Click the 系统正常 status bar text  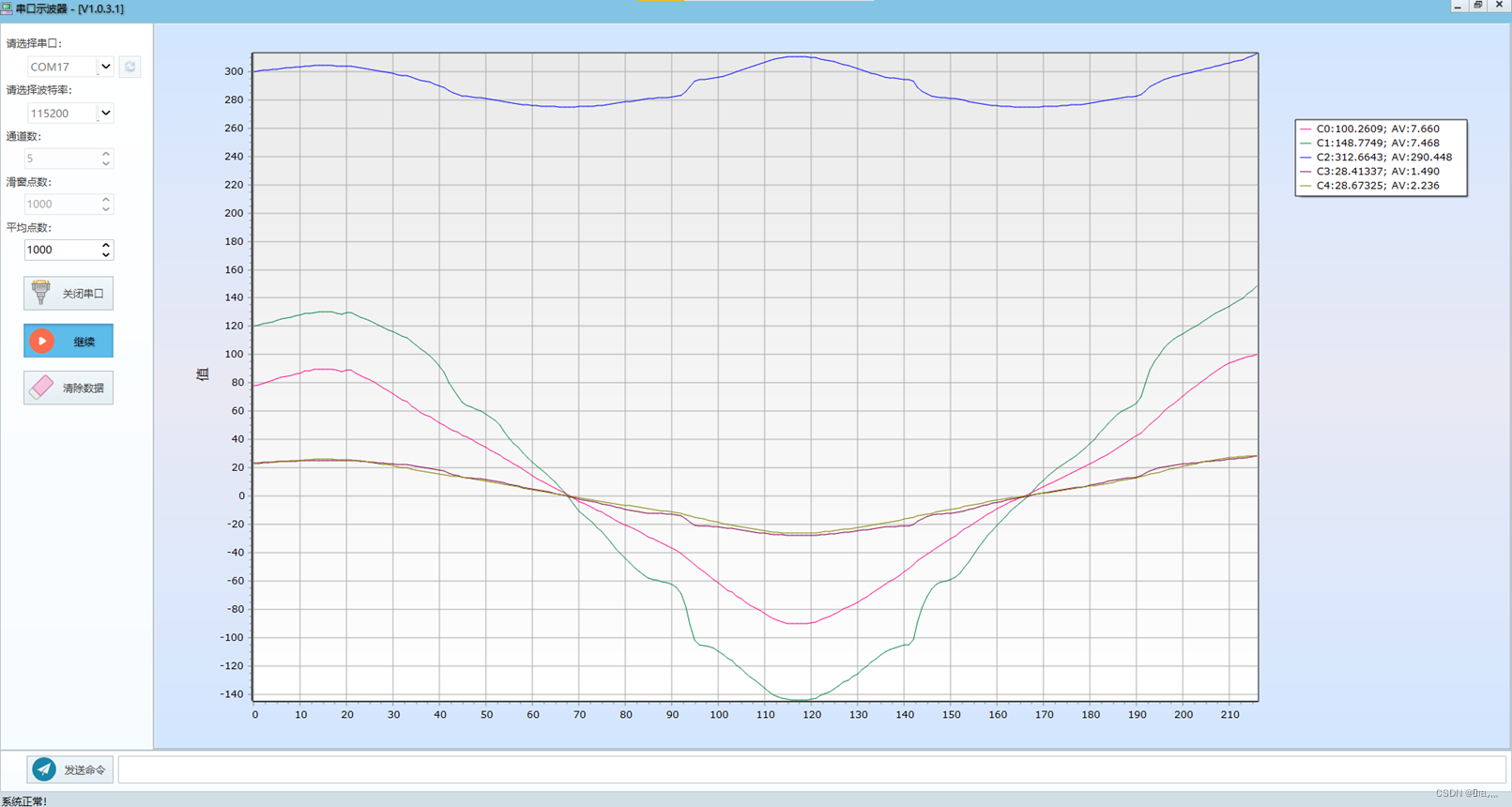pos(24,800)
